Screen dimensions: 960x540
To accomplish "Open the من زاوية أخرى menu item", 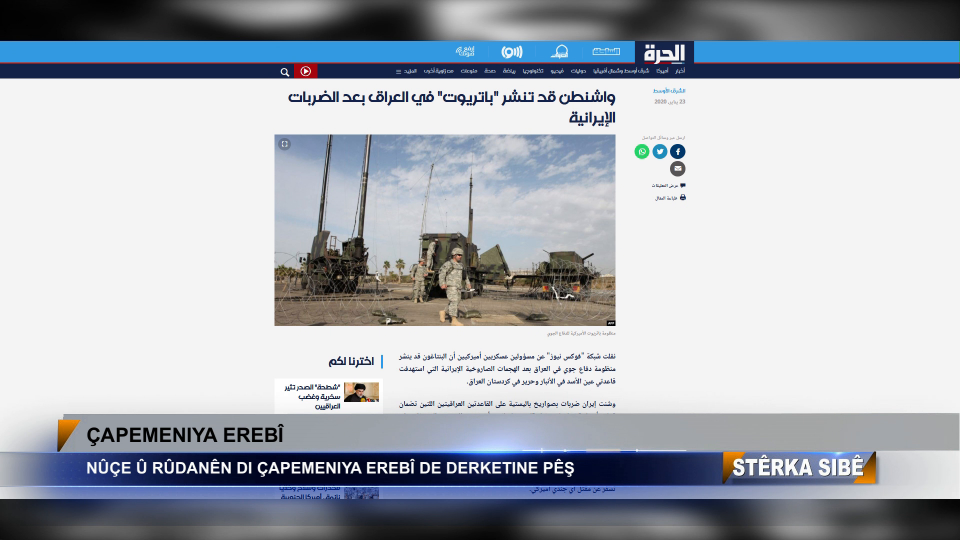I will (x=438, y=71).
